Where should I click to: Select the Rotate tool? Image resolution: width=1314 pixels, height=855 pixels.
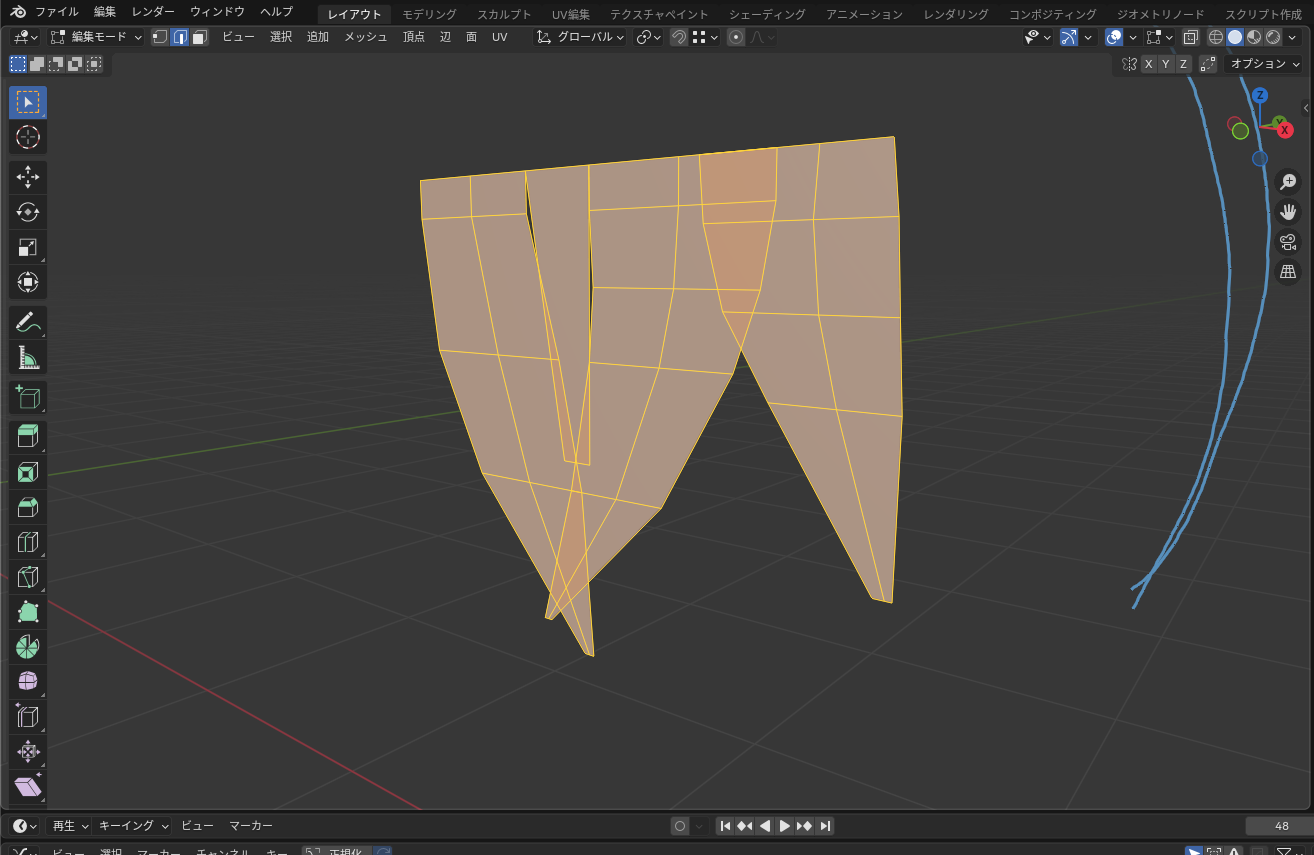(x=28, y=212)
